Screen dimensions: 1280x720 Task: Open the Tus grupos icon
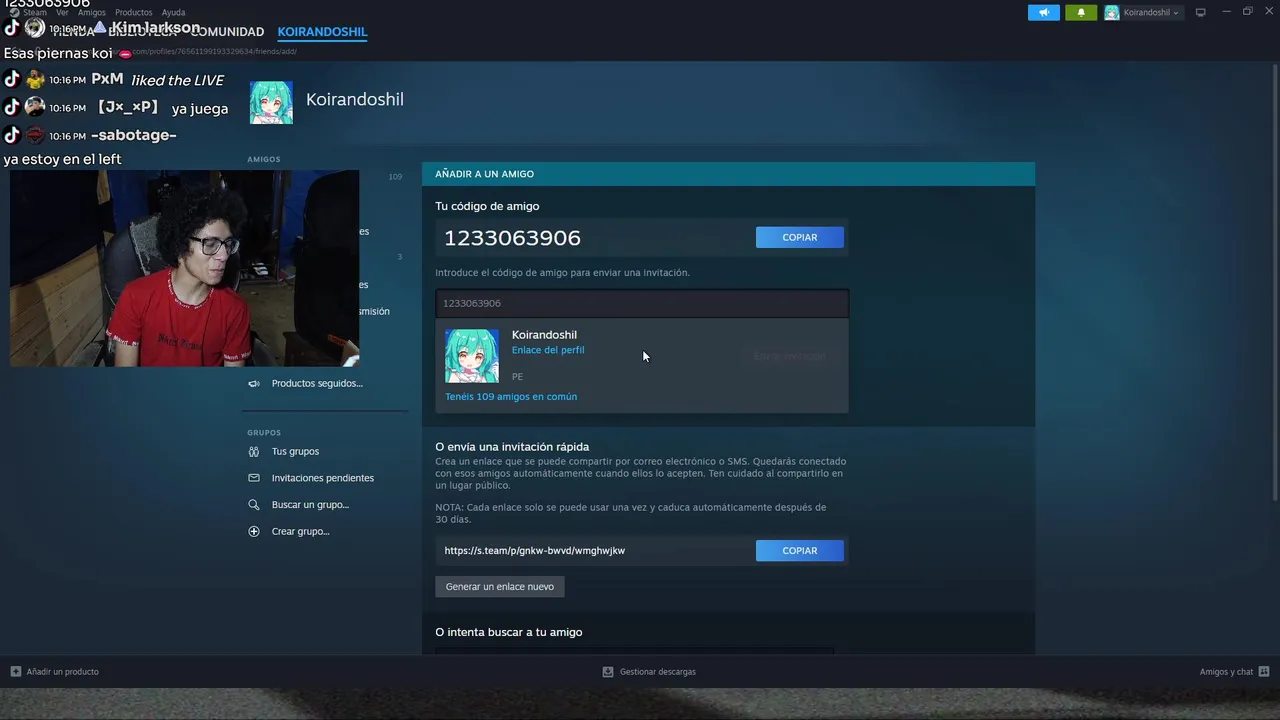pyautogui.click(x=254, y=451)
